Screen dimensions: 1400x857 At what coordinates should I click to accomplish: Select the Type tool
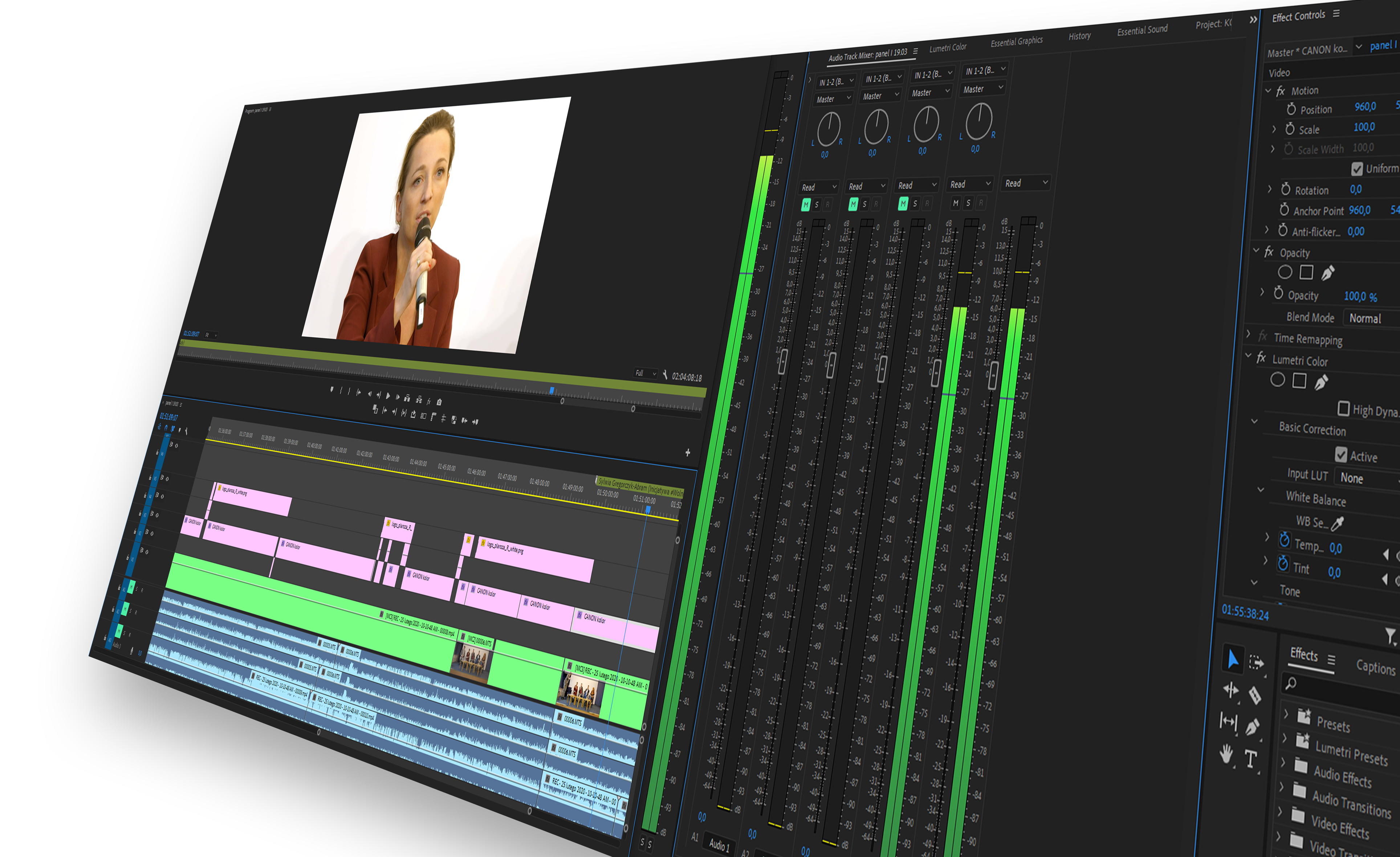click(x=1250, y=759)
